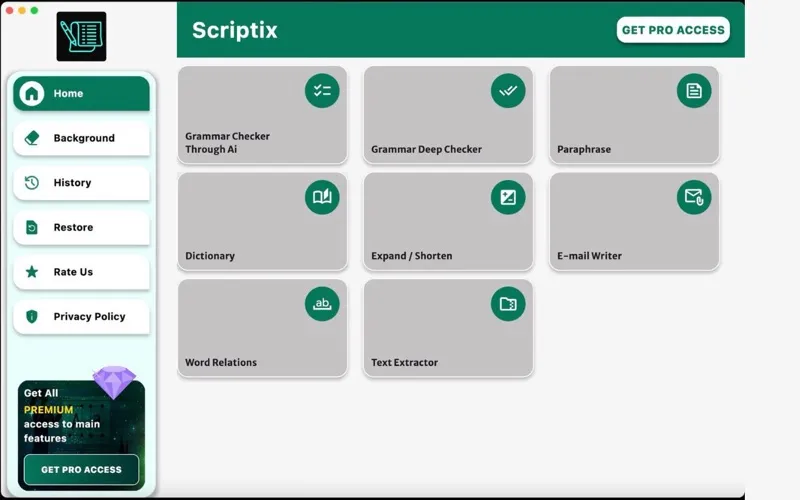Select Restore in the sidebar

(x=82, y=227)
